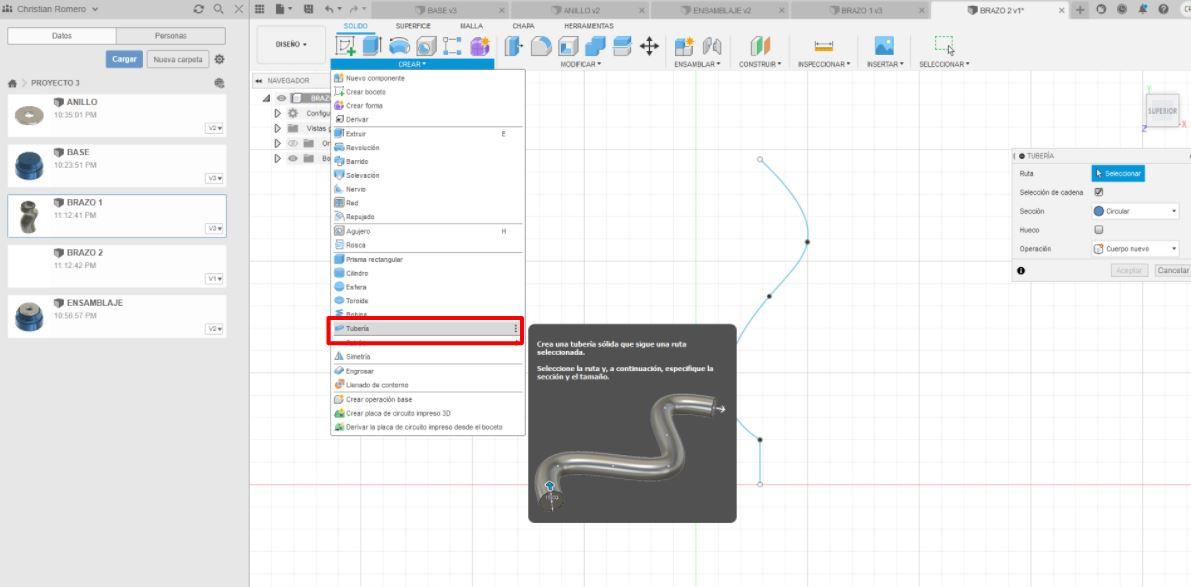
Task: Expand the Configu tree node
Action: pos(278,113)
